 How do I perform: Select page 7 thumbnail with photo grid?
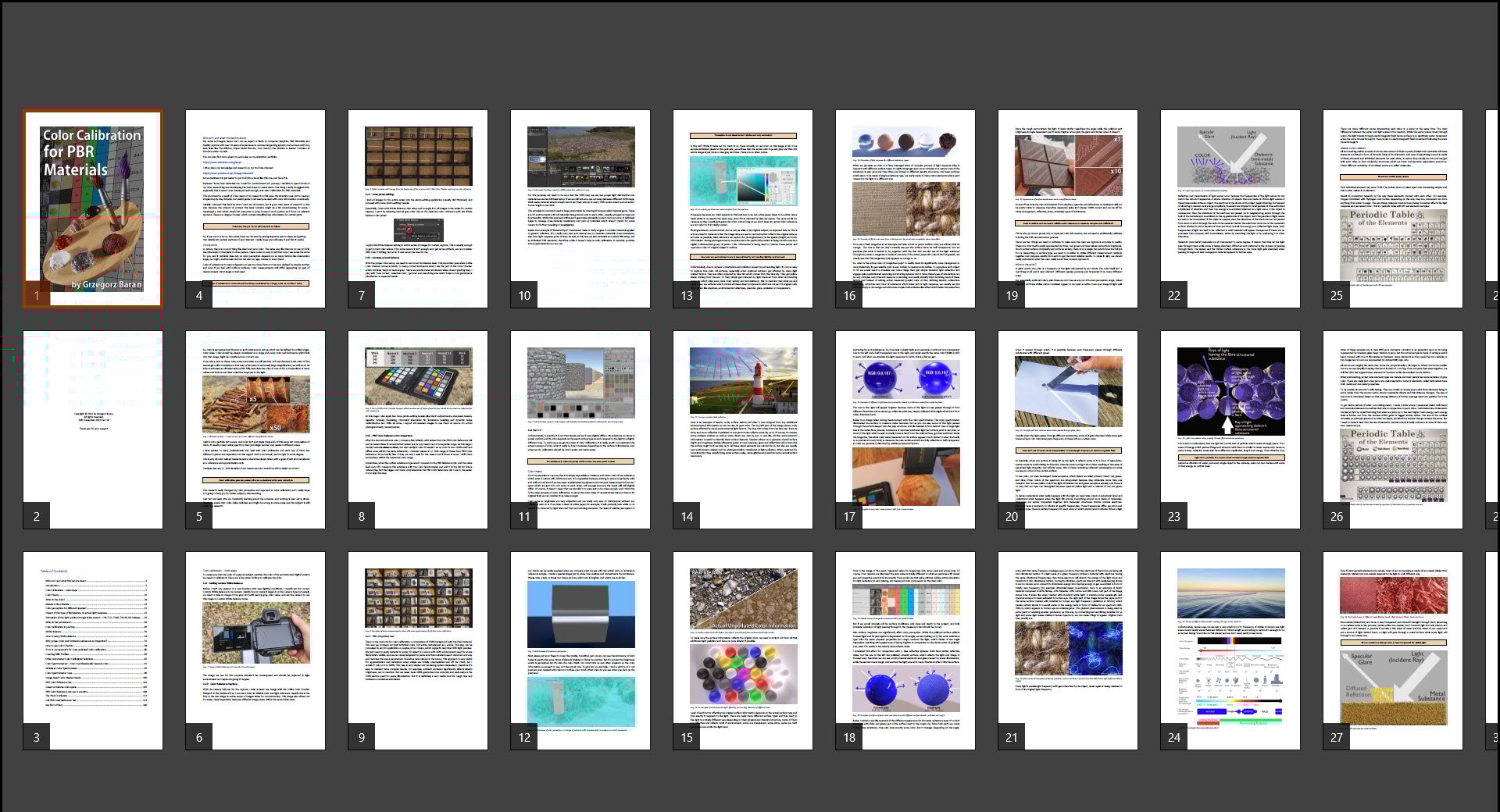pos(418,208)
